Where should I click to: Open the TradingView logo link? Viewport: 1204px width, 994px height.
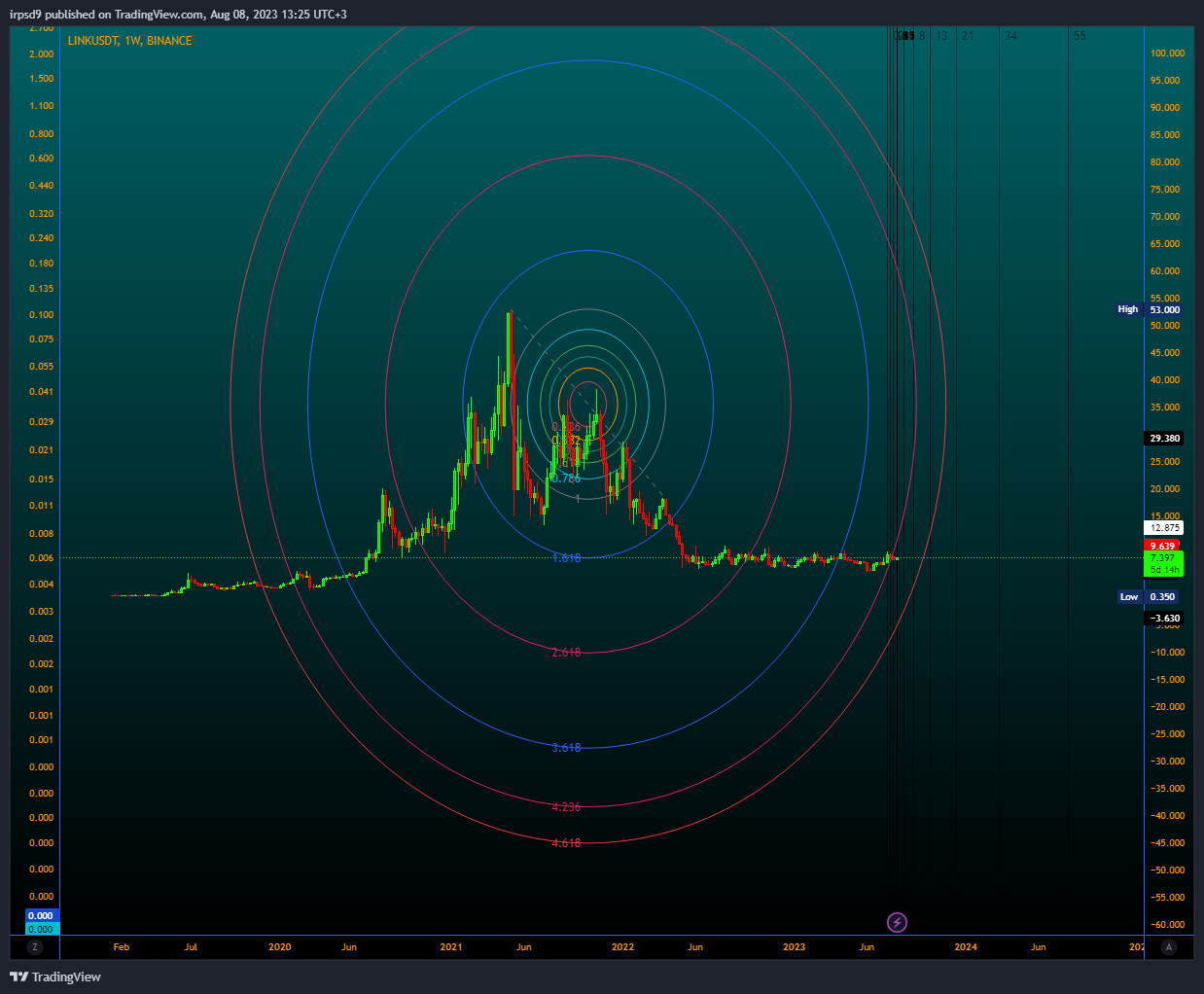(x=55, y=976)
